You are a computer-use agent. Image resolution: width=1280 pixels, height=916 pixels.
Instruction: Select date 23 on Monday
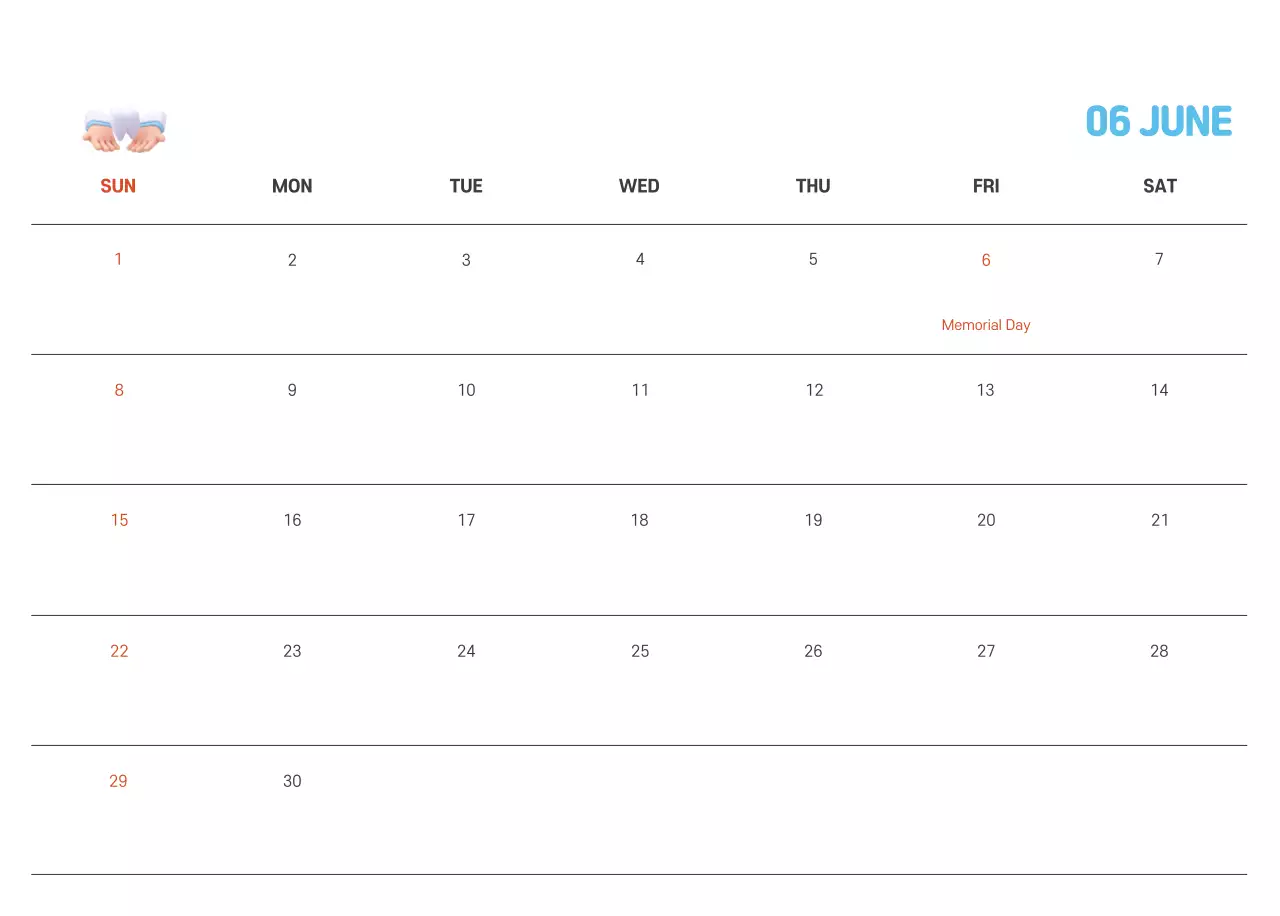(292, 651)
